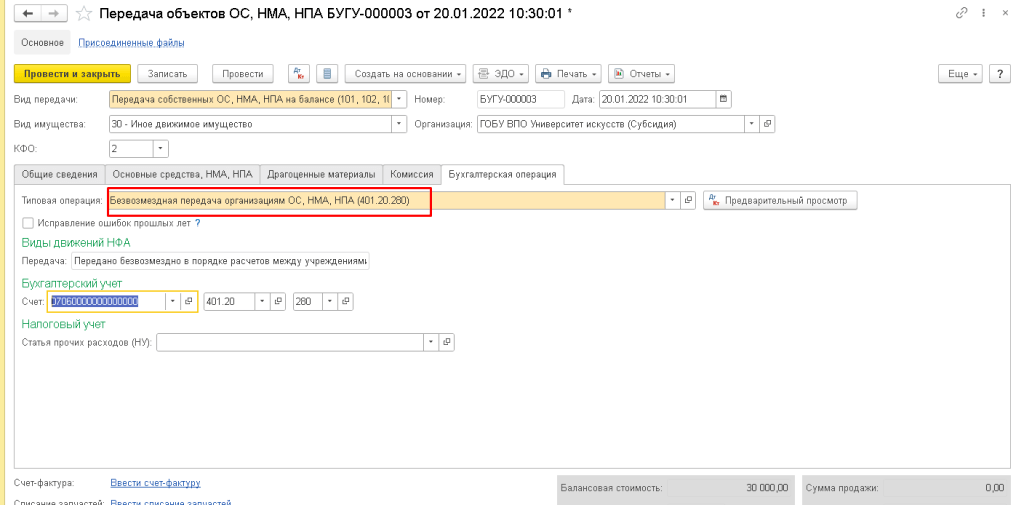Switch to the Комиссия tab
Image resolution: width=1024 pixels, height=505 pixels.
412,174
